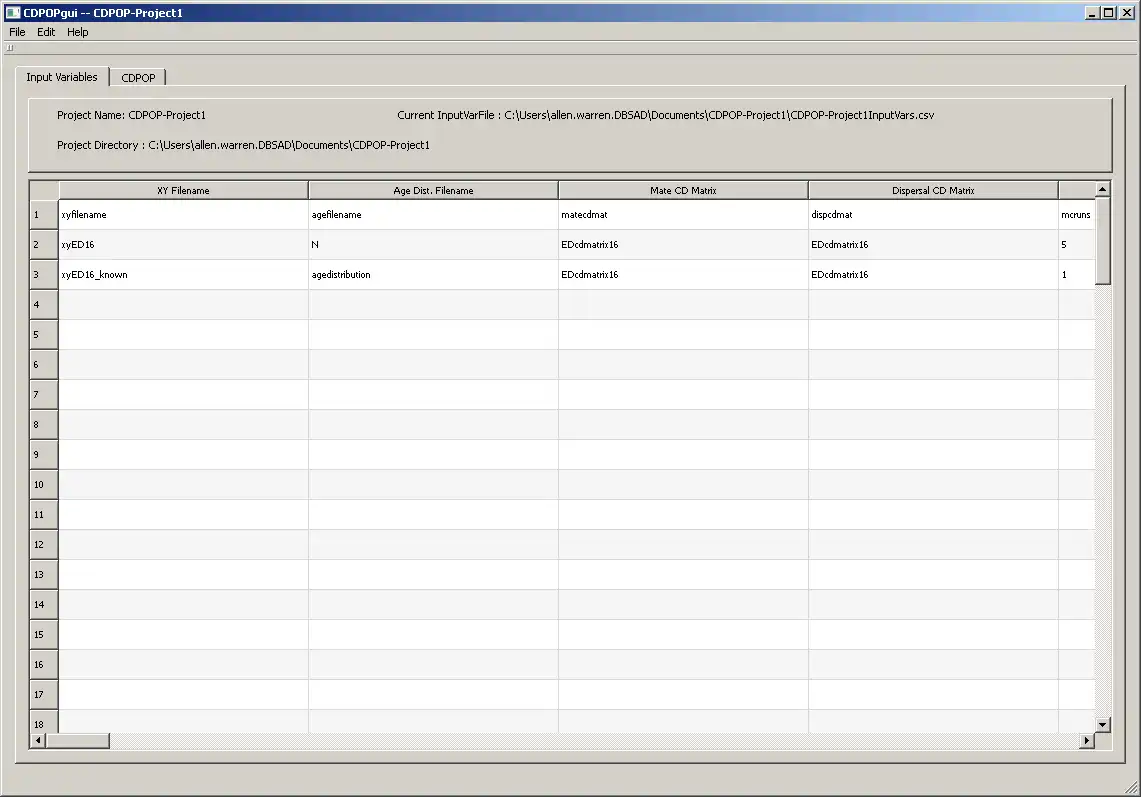
Task: Click EDcdmatrix16 in row 2 Dispersal CD Matrix
Action: click(x=934, y=245)
